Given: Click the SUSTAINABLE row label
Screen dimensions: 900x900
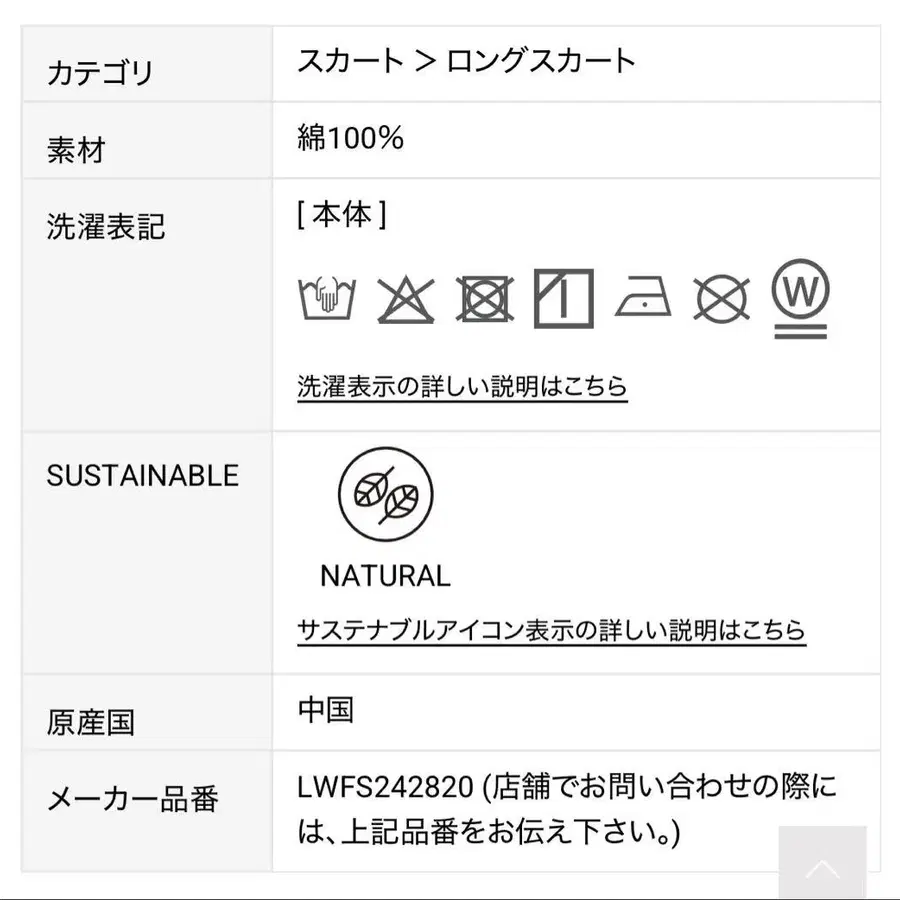Looking at the screenshot, I should pyautogui.click(x=143, y=476).
